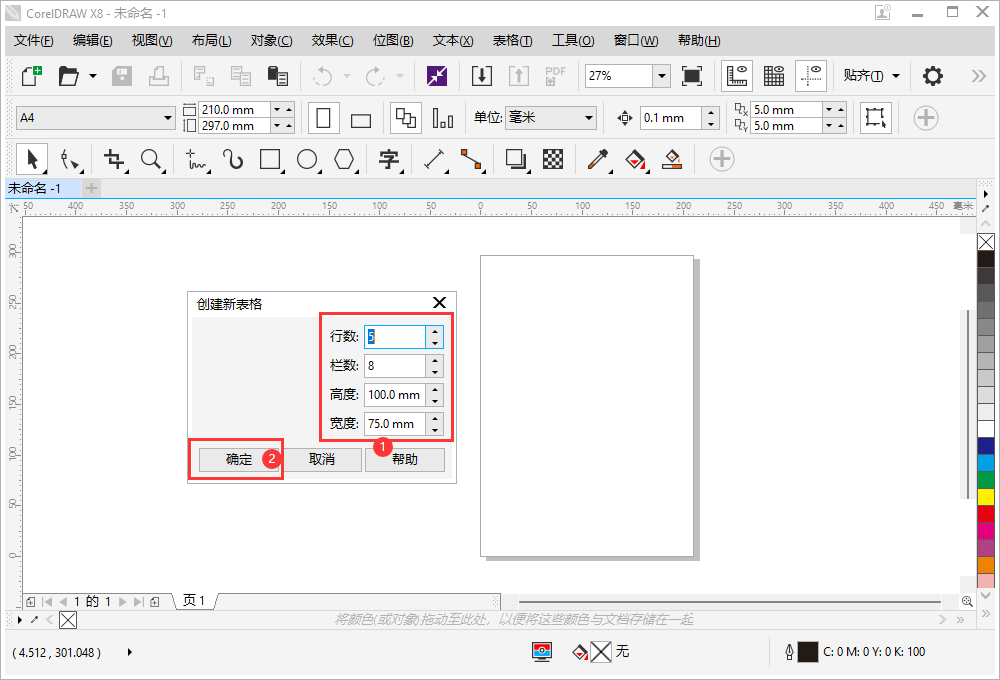The image size is (1000, 680).
Task: Select the Freehand drawing tool
Action: click(x=196, y=159)
